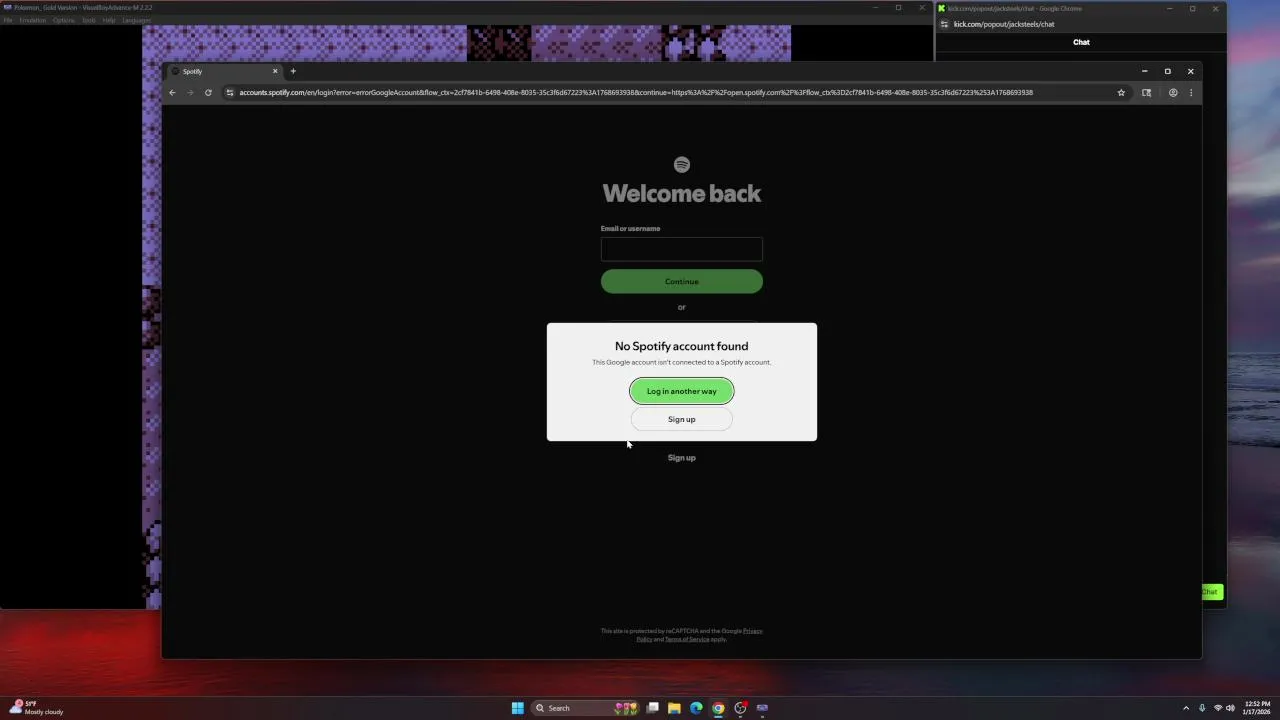Screen dimensions: 1280x720
Task: Click the green Chat button in Kick window
Action: tap(1210, 592)
